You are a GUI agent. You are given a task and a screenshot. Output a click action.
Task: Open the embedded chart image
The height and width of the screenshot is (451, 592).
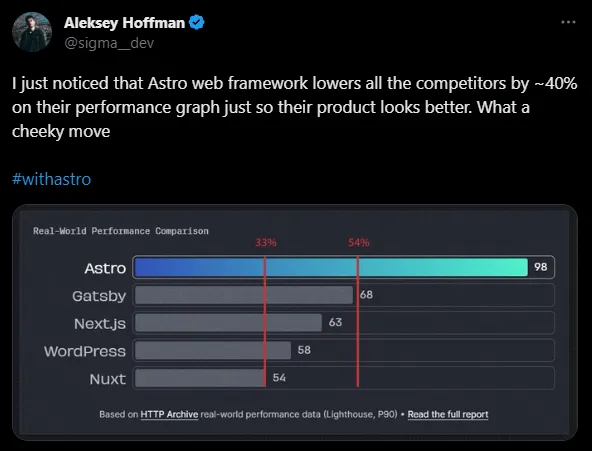pos(295,322)
